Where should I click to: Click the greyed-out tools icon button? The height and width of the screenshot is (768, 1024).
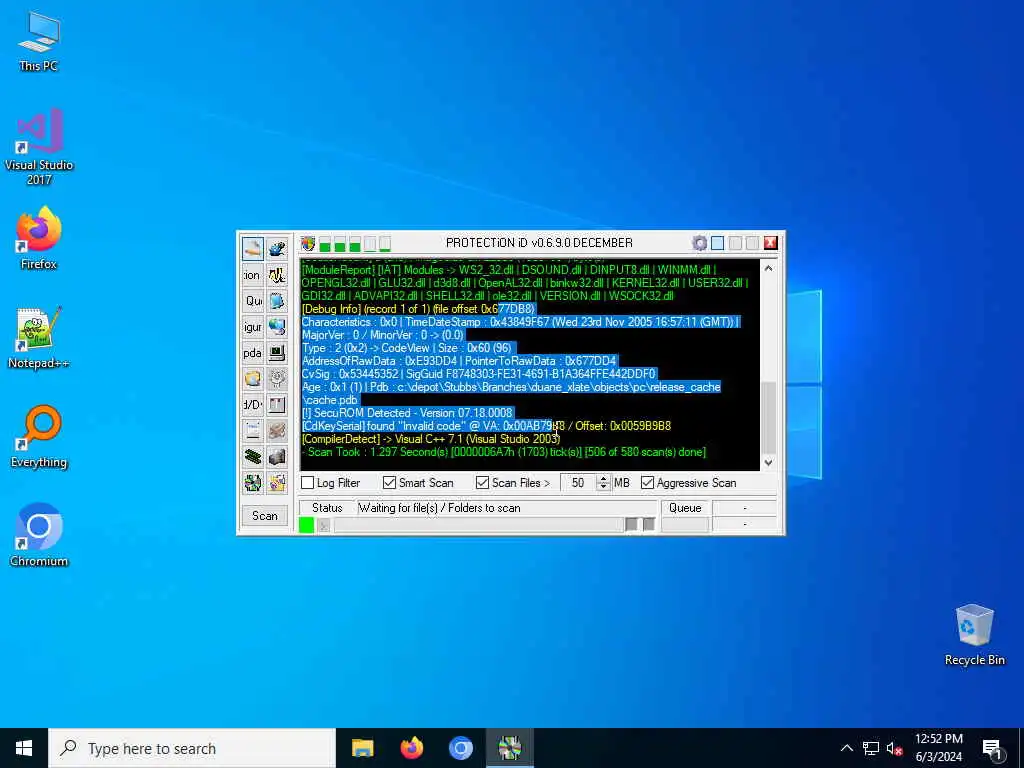277,430
